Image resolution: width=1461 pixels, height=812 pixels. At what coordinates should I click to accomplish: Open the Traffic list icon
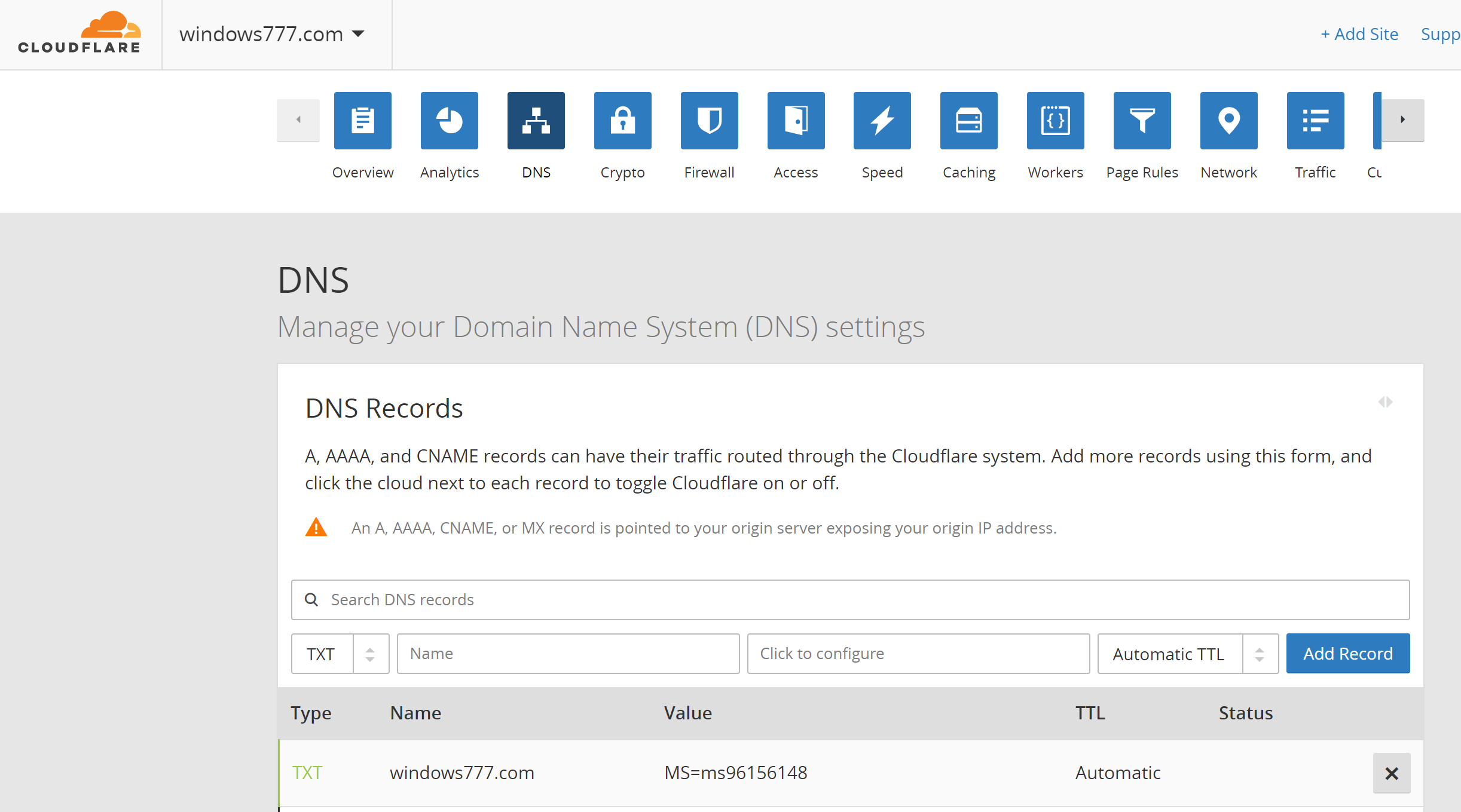tap(1315, 121)
